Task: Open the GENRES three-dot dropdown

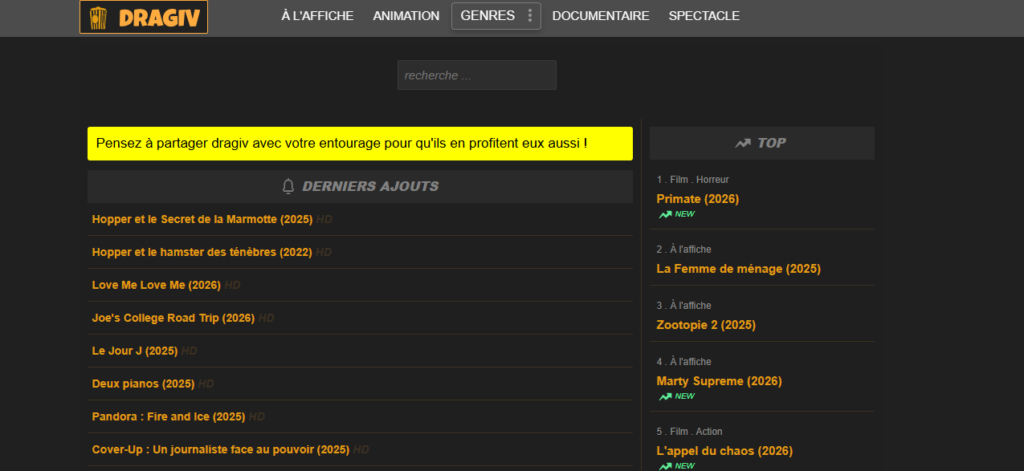Action: (x=530, y=16)
